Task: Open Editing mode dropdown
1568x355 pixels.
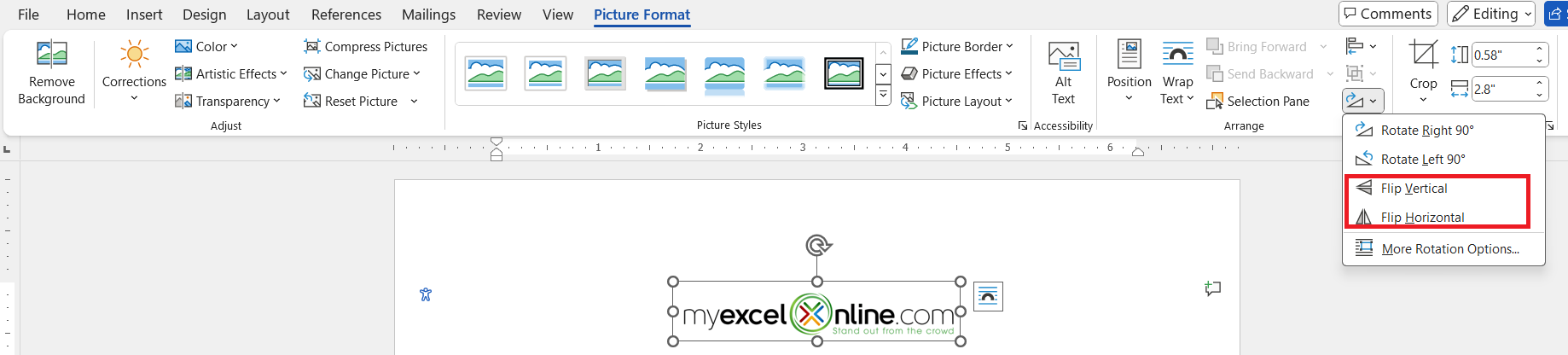Action: click(x=1492, y=14)
